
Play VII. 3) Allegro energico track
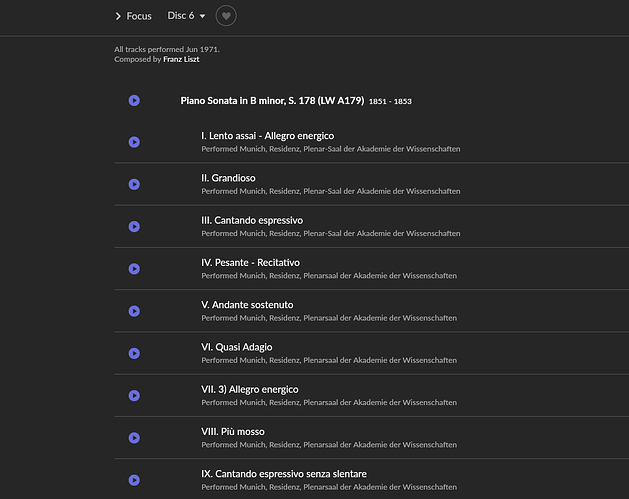click(x=134, y=396)
